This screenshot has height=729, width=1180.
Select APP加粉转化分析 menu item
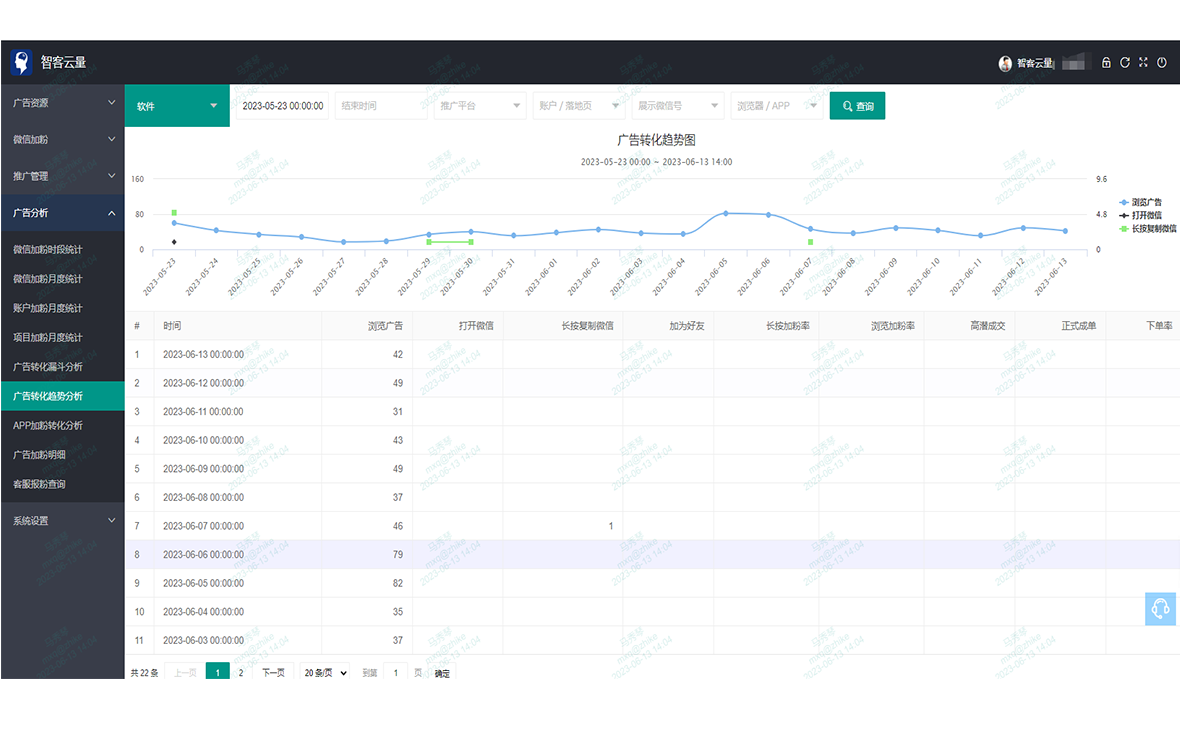point(48,425)
